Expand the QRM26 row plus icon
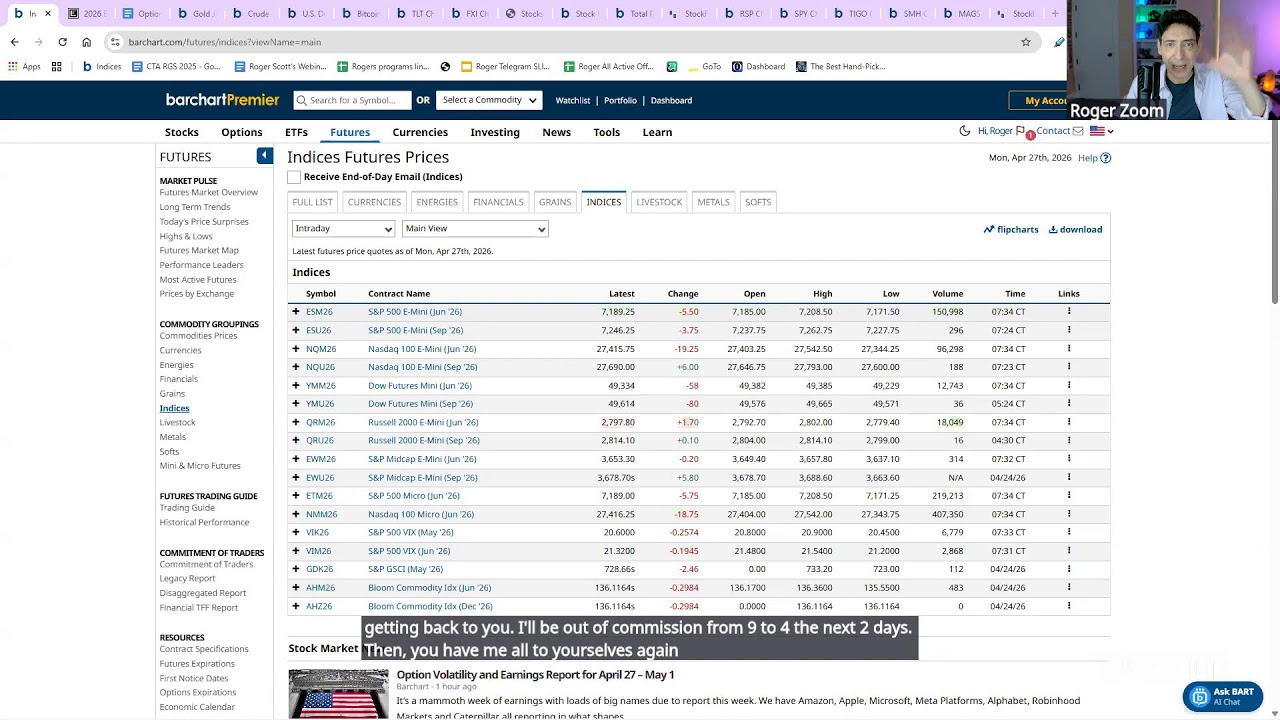 [x=295, y=422]
